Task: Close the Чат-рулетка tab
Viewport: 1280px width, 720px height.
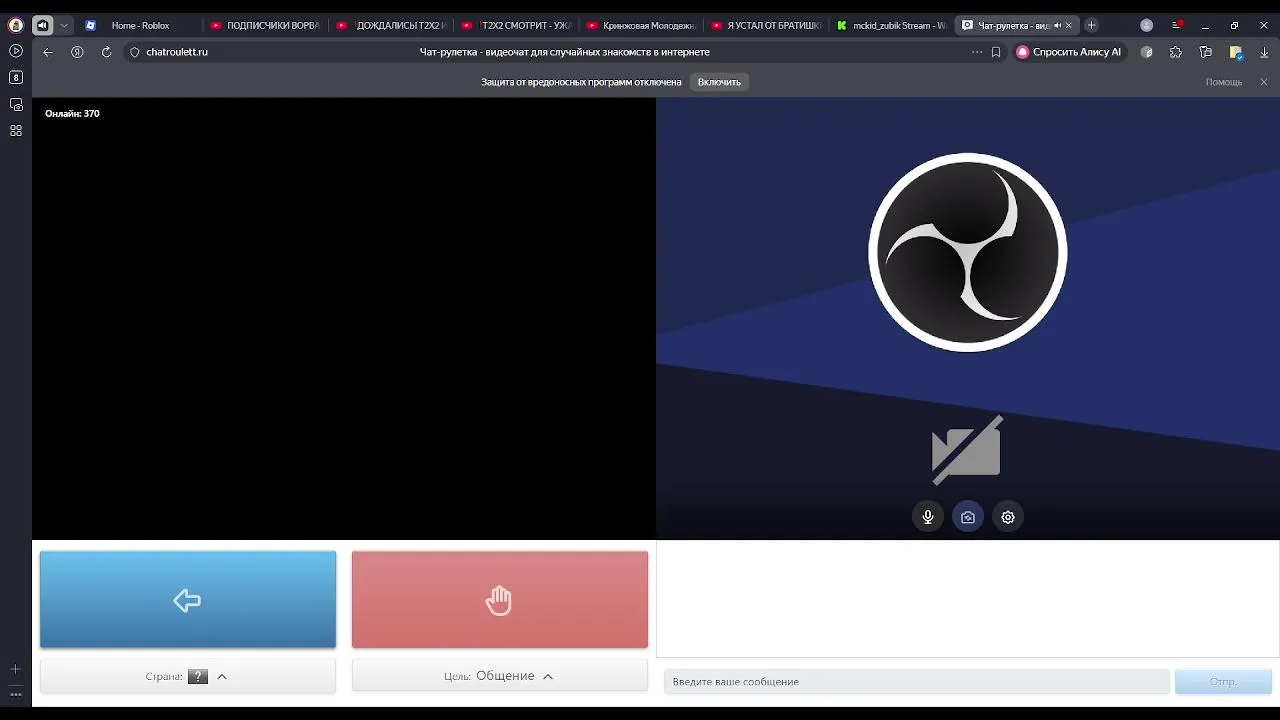Action: 1069,25
